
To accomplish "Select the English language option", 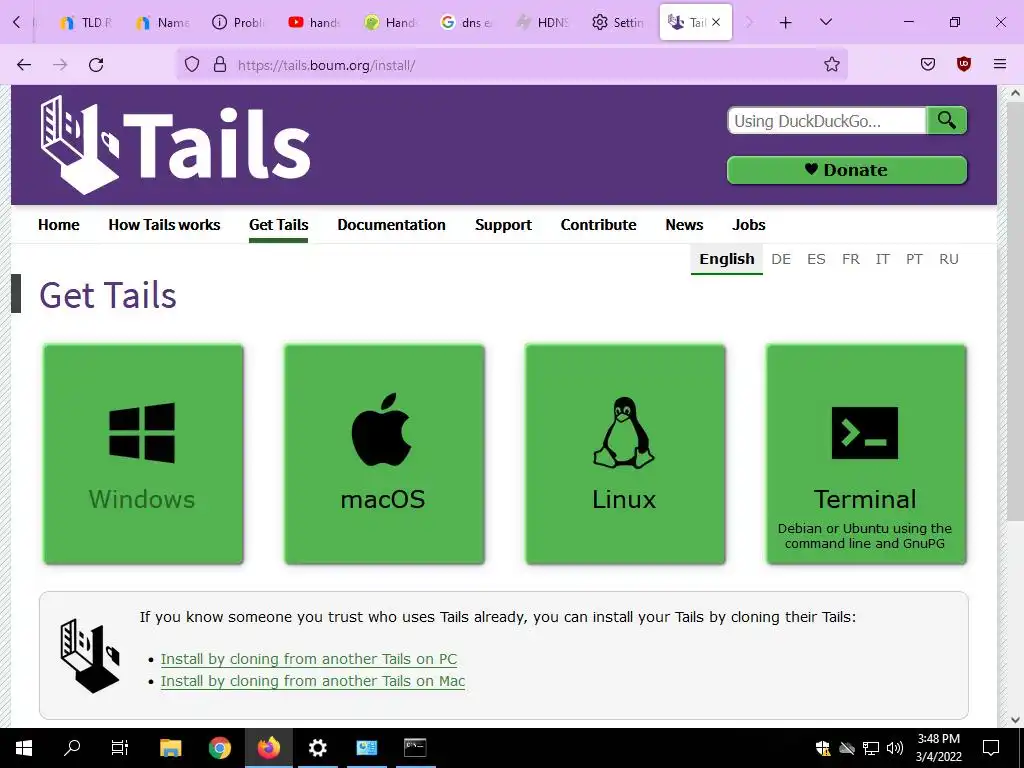I will click(727, 259).
